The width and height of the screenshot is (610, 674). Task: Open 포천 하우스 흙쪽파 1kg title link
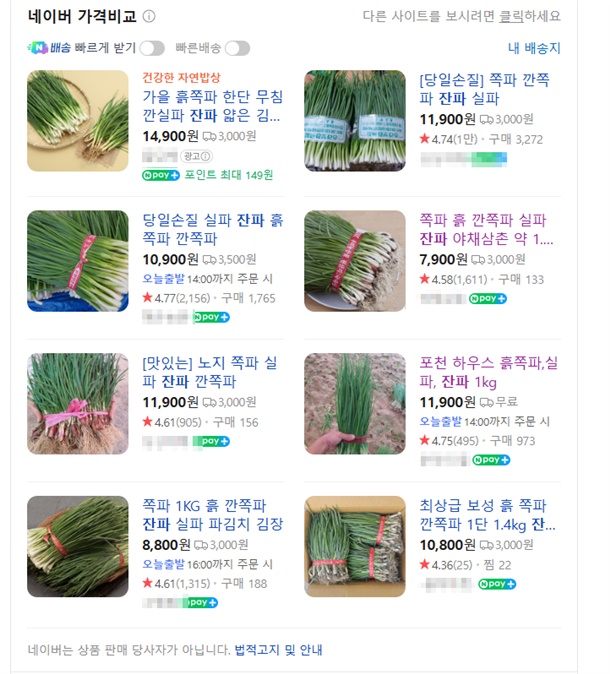(490, 372)
